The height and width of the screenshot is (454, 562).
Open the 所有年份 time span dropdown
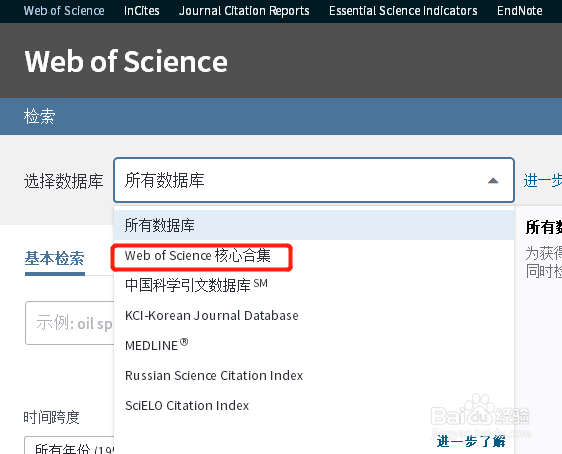69,445
